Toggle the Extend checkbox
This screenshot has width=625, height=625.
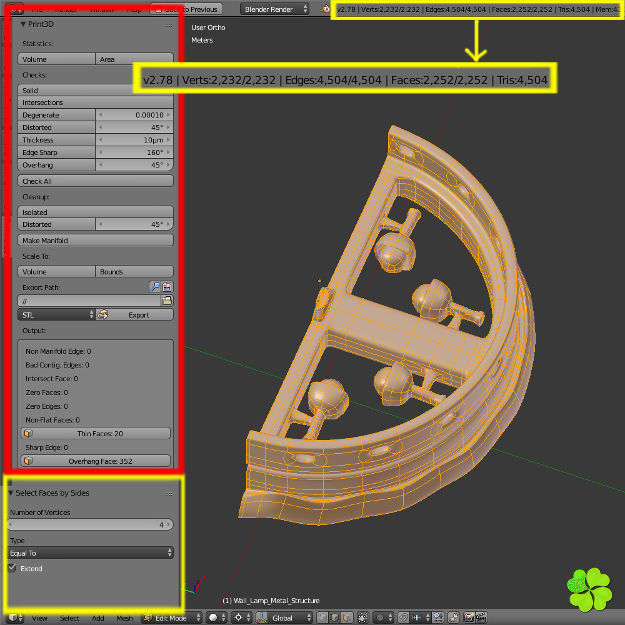click(x=12, y=568)
